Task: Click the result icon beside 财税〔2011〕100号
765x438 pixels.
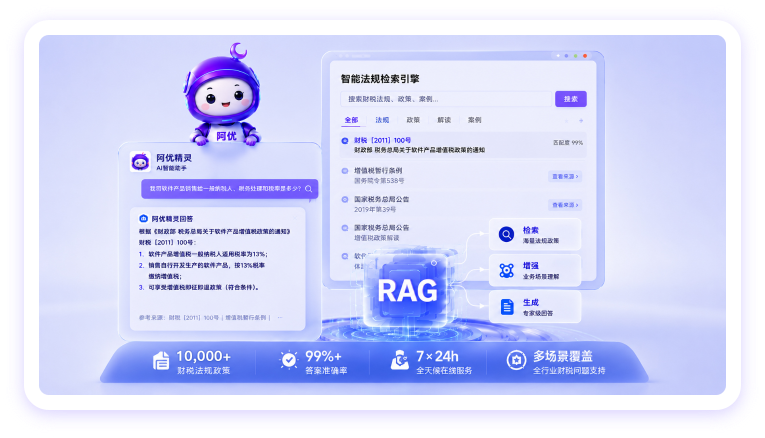Action: coord(345,141)
